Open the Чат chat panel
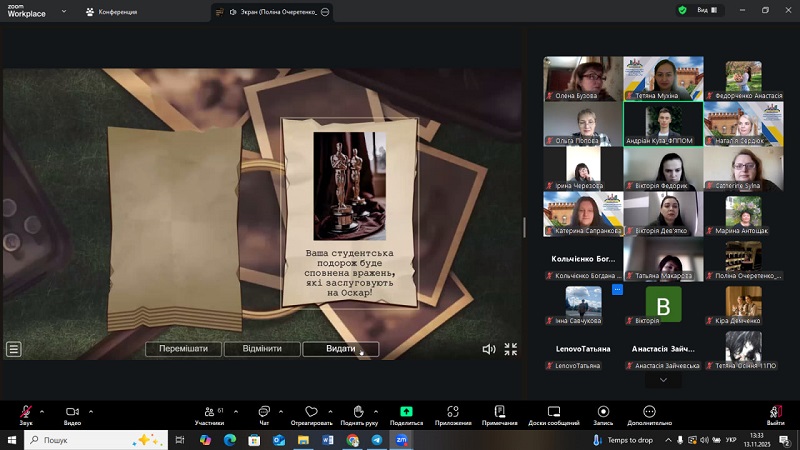Image resolution: width=800 pixels, height=450 pixels. click(264, 412)
